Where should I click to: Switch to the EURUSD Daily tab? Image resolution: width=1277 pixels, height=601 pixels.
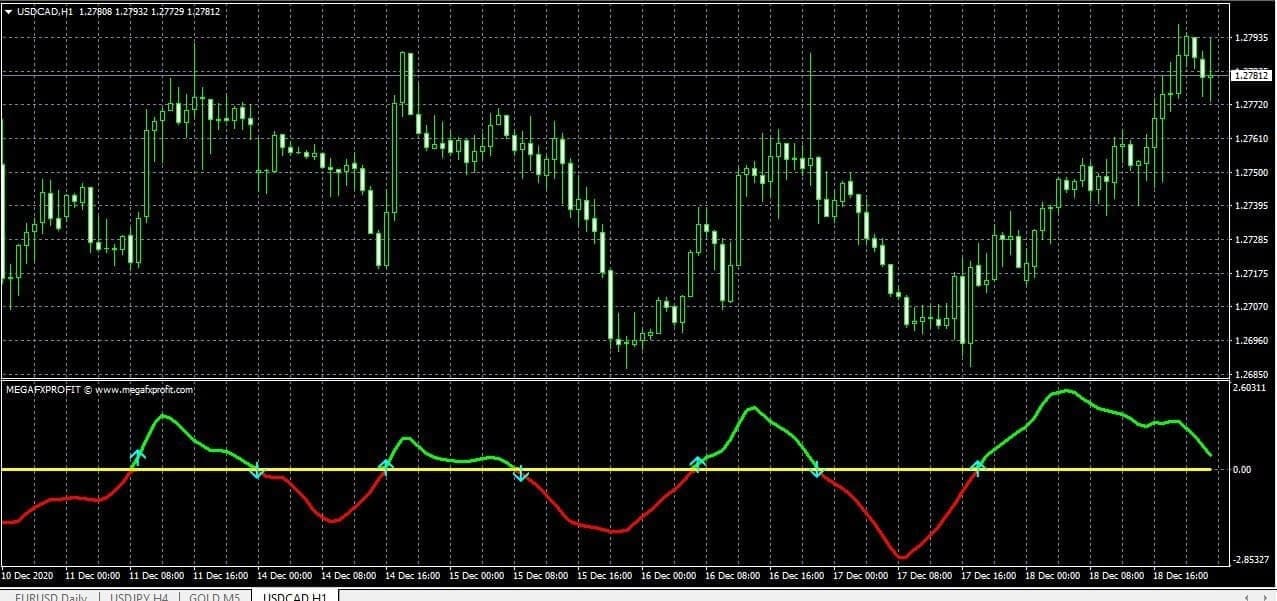click(49, 595)
